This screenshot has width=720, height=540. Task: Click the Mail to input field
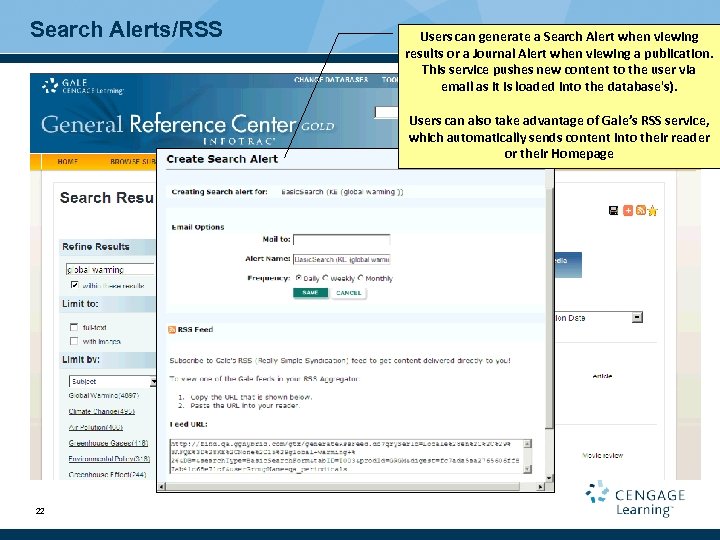342,240
